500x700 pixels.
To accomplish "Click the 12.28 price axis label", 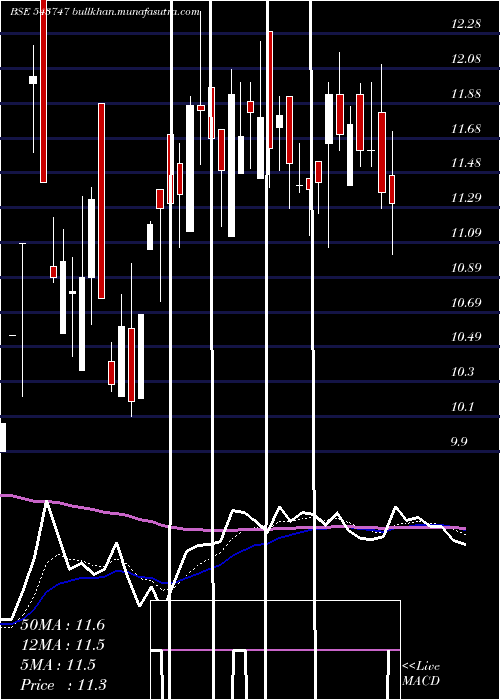I will [466, 24].
